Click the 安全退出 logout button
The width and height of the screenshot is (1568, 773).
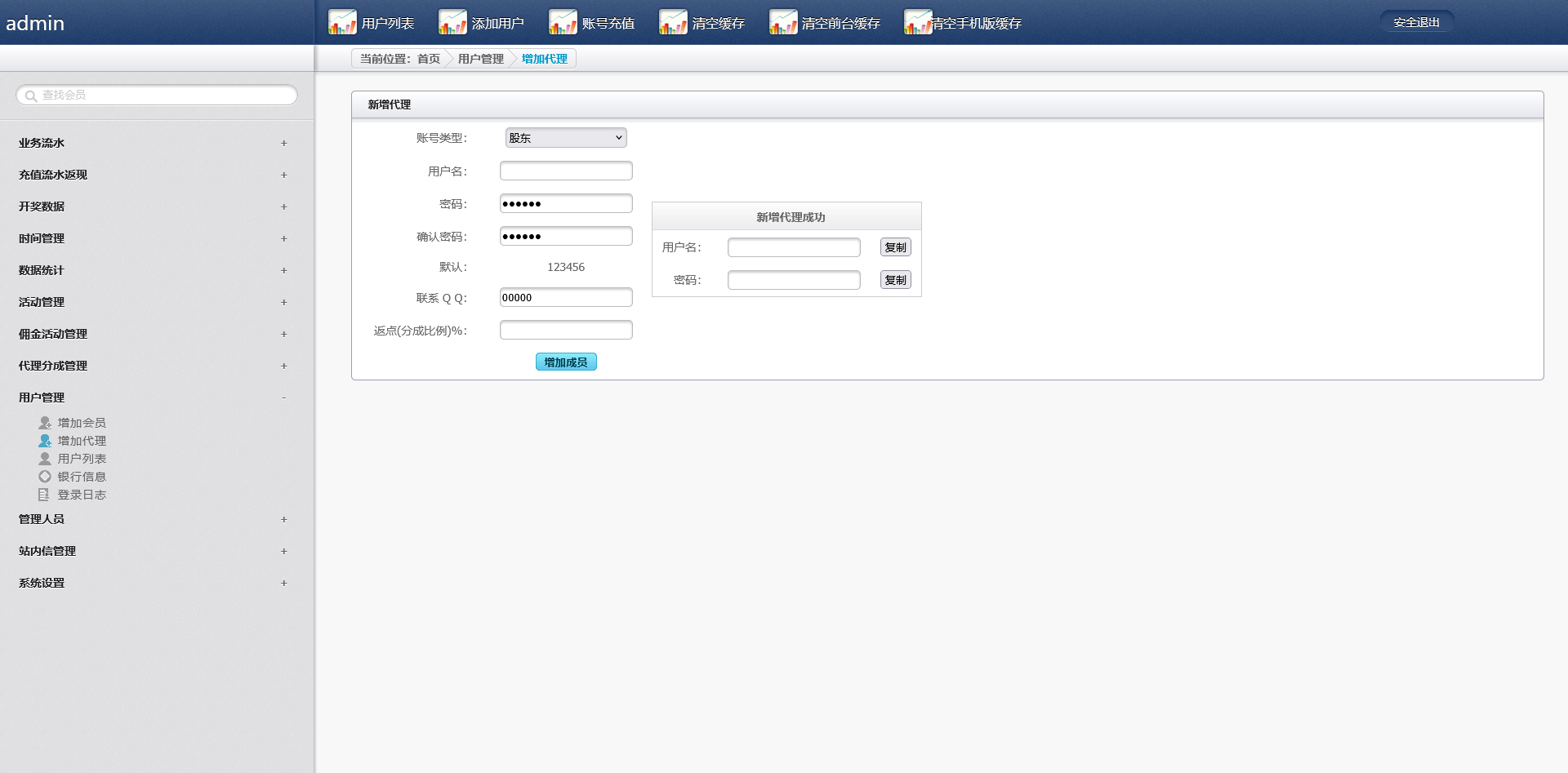click(x=1416, y=23)
